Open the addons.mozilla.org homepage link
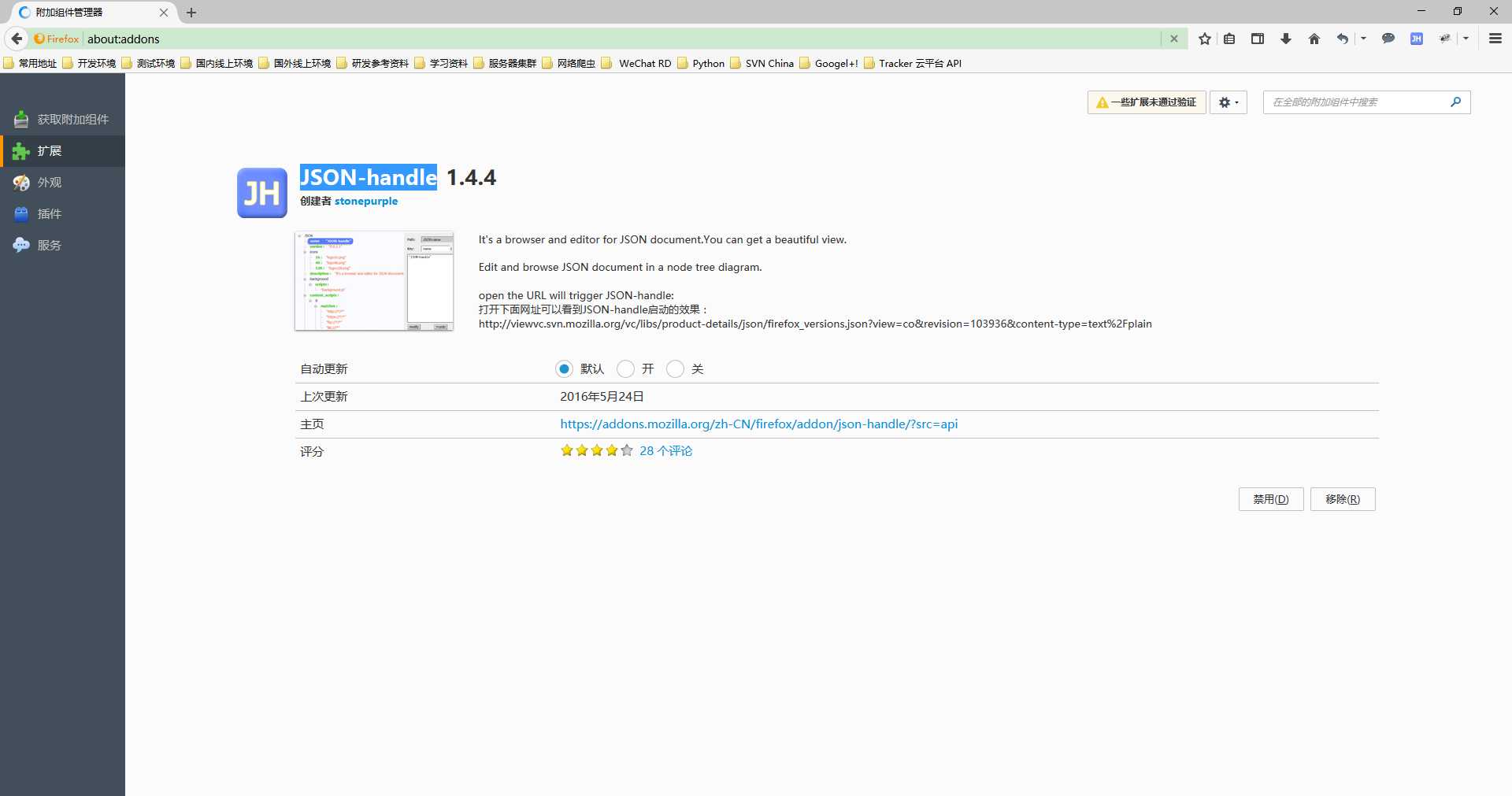The width and height of the screenshot is (1512, 796). 759,424
